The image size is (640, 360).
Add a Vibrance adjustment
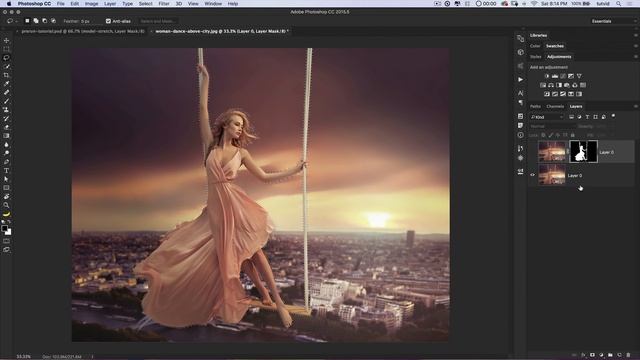coord(579,76)
